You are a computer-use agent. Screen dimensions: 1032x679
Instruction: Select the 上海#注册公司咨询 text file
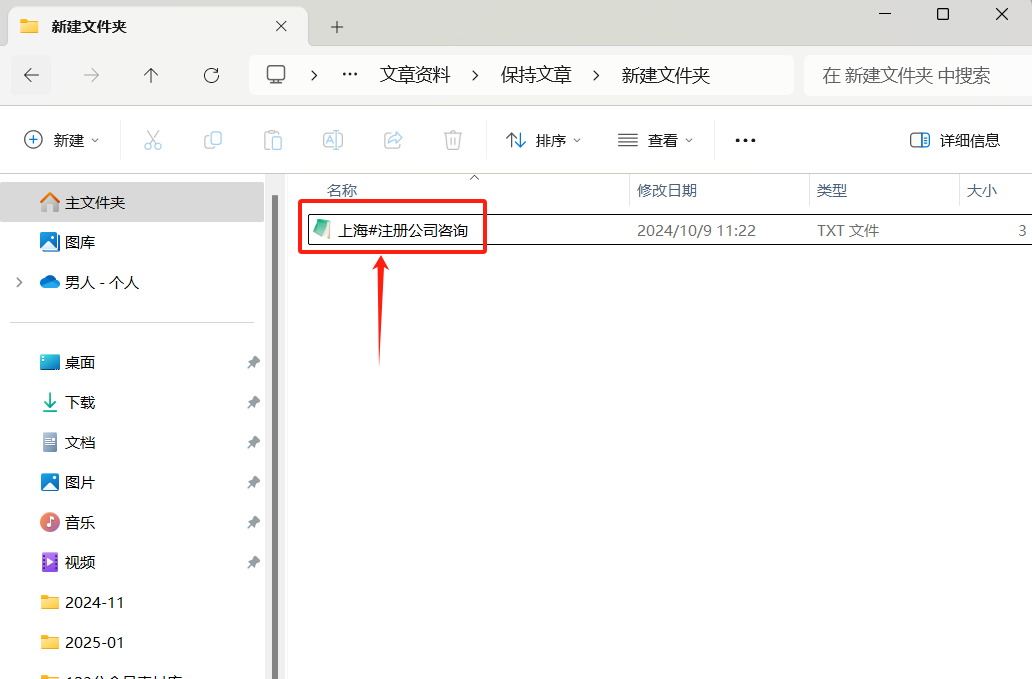(x=403, y=231)
